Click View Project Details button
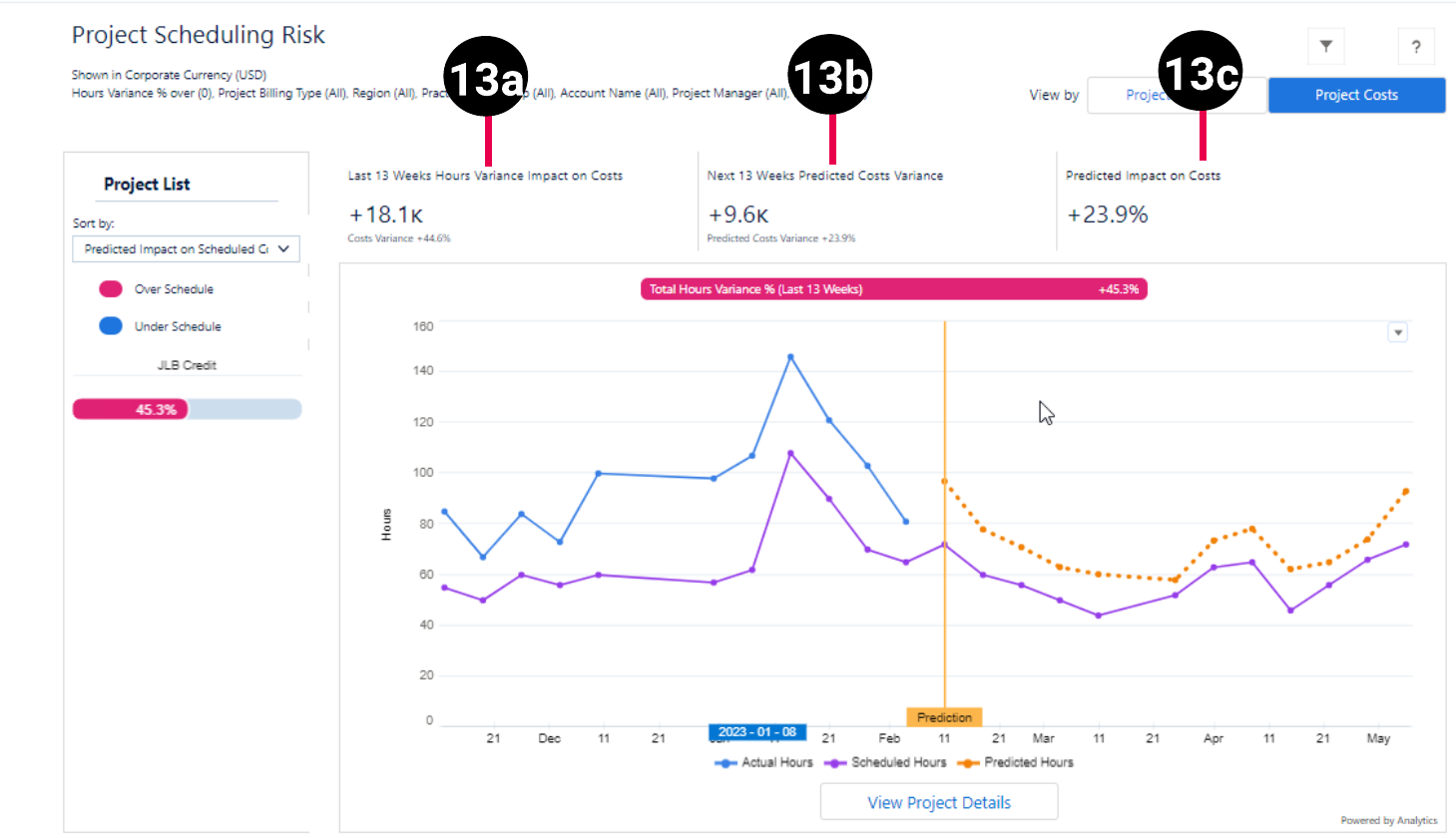This screenshot has height=838, width=1456. point(938,802)
